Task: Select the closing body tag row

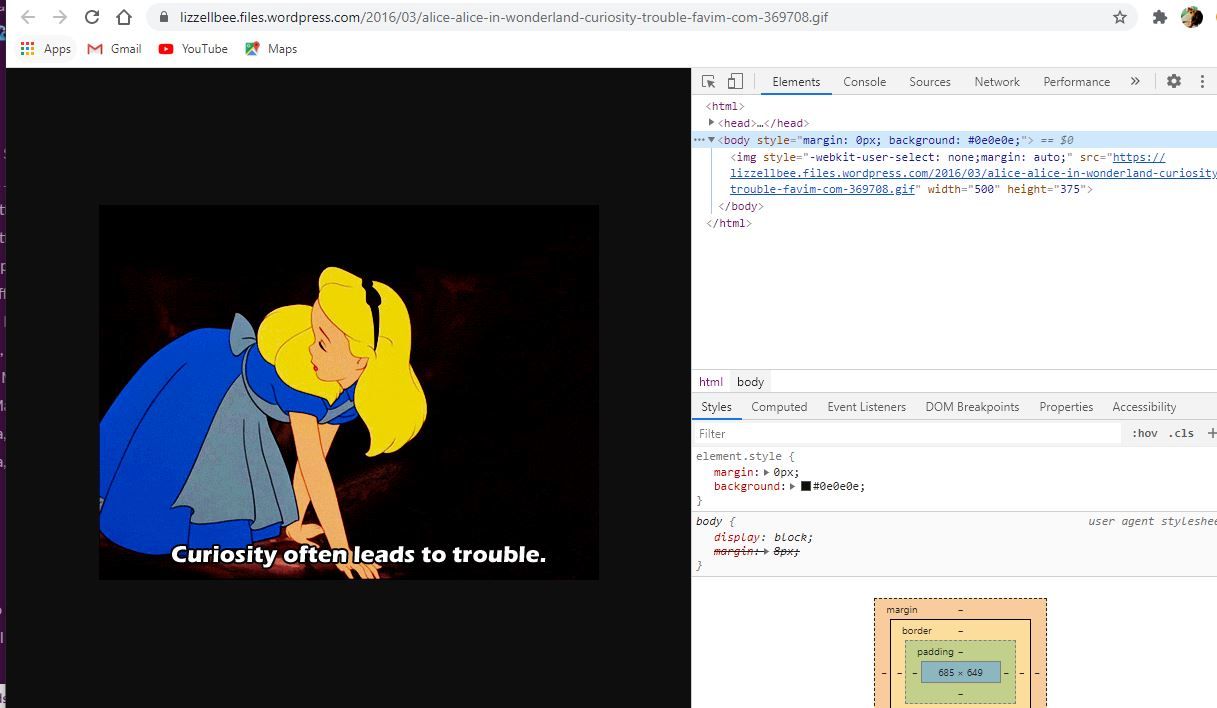Action: click(x=741, y=206)
